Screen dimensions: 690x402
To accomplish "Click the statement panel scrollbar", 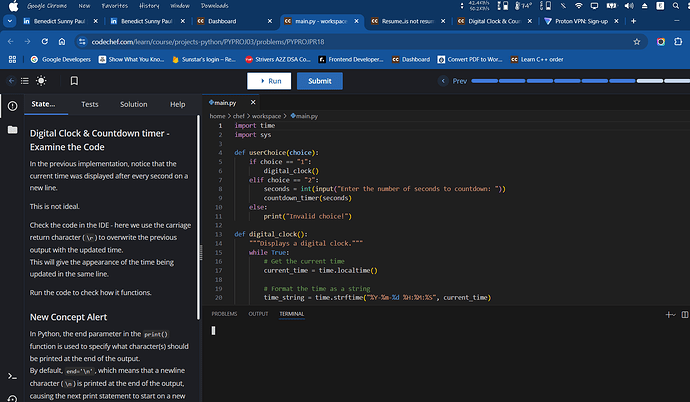I will [x=198, y=218].
